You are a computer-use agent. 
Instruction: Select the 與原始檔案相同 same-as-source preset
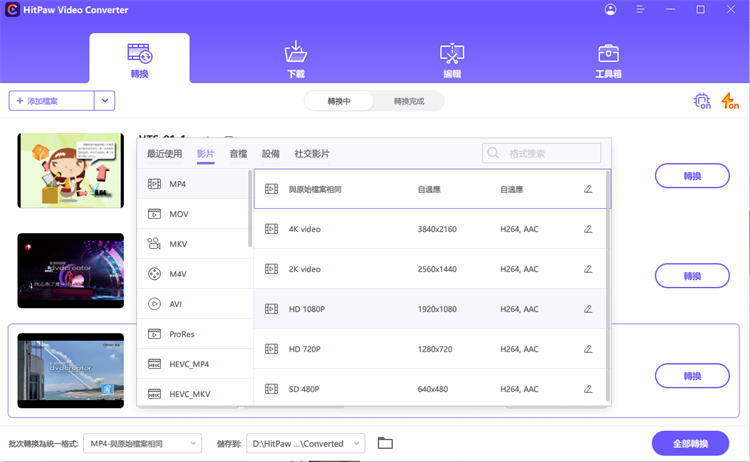(430, 189)
